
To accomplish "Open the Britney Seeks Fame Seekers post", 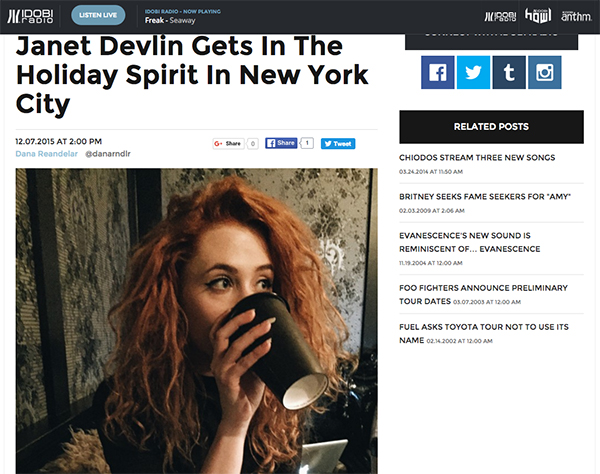I will (485, 197).
